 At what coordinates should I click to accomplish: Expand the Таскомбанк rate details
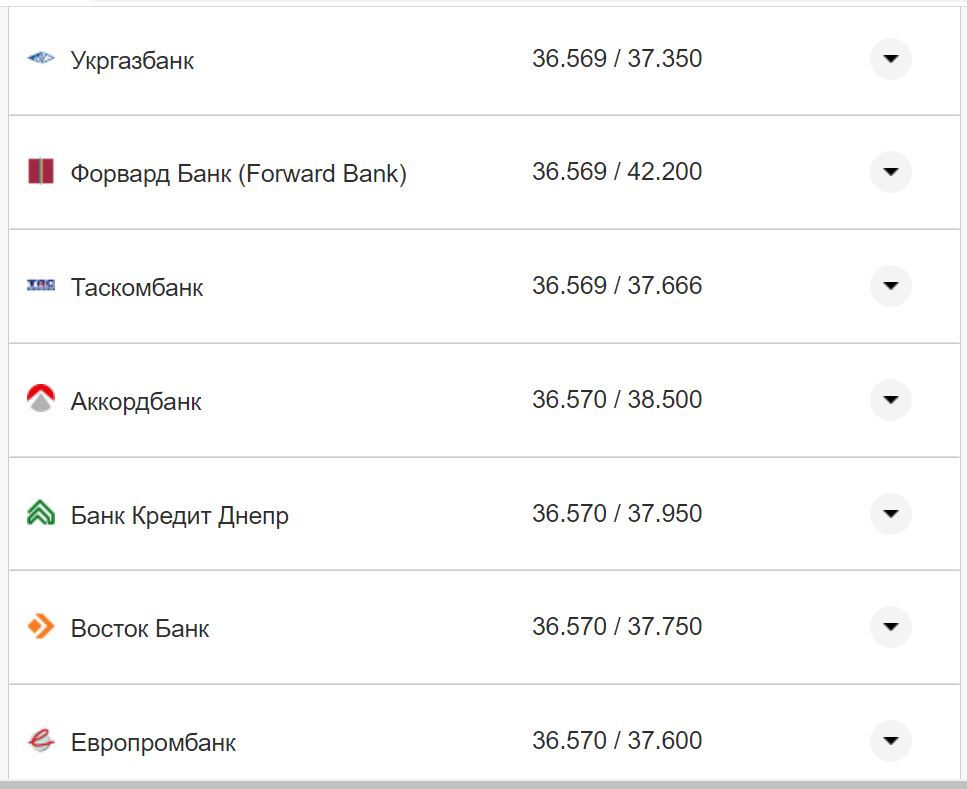(889, 286)
